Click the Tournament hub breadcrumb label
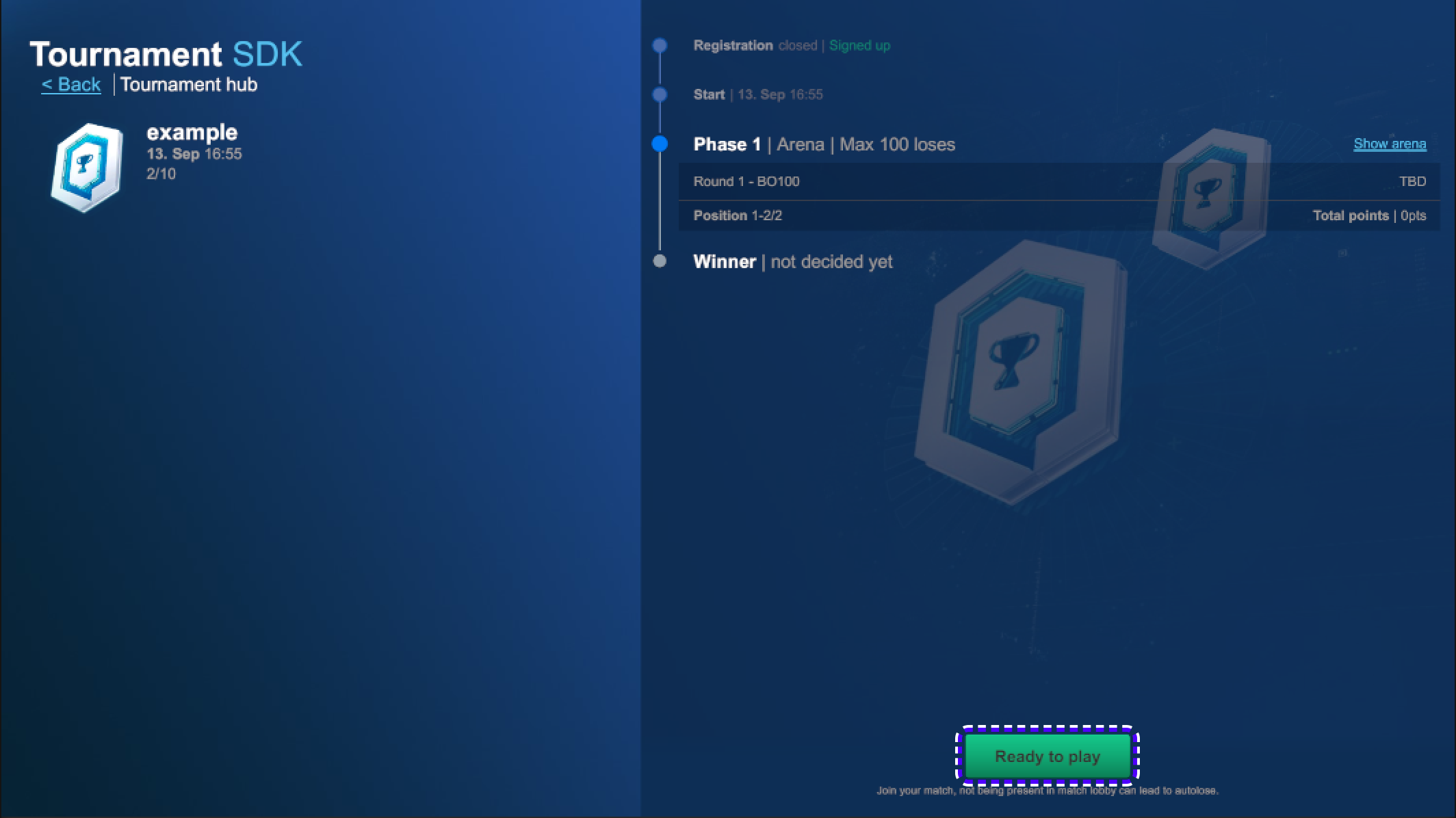This screenshot has height=818, width=1456. point(189,84)
